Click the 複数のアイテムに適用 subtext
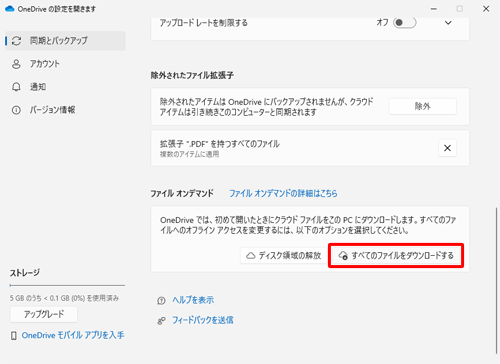This screenshot has height=364, width=500. click(189, 154)
